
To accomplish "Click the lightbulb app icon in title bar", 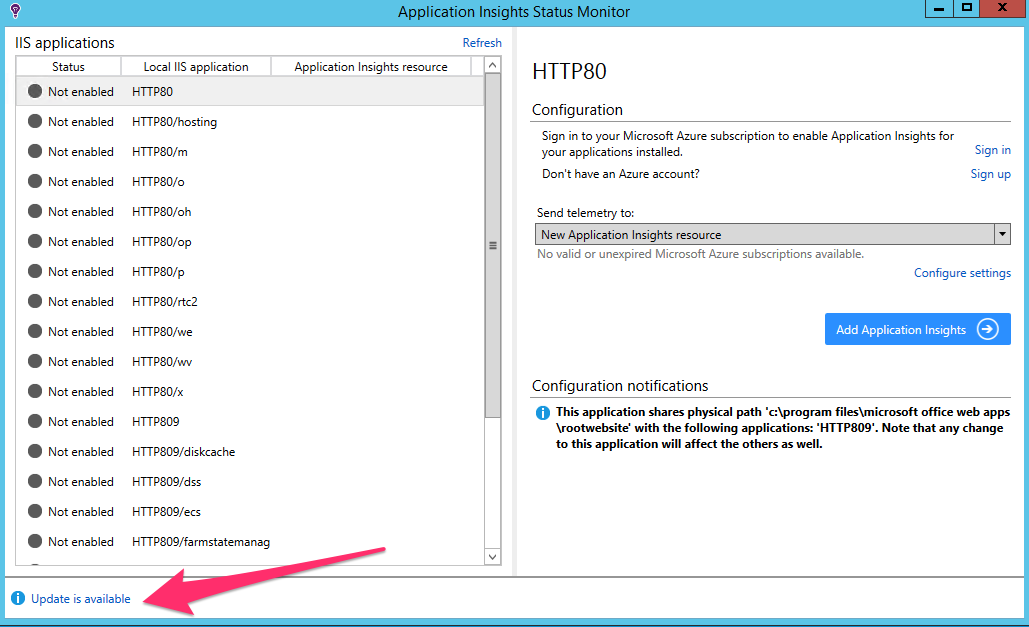I will [x=14, y=11].
